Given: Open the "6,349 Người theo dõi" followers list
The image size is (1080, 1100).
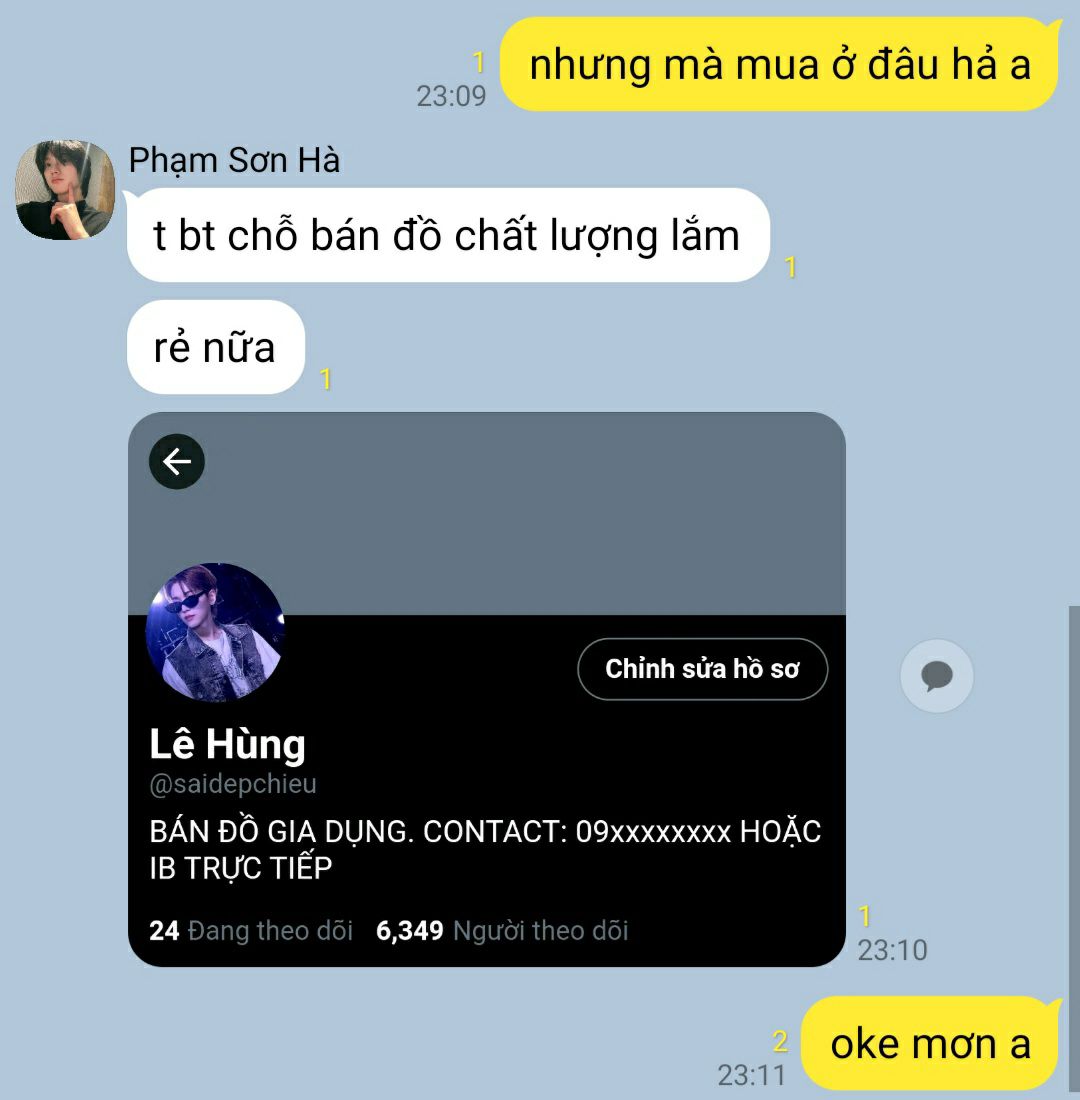Looking at the screenshot, I should [x=502, y=931].
